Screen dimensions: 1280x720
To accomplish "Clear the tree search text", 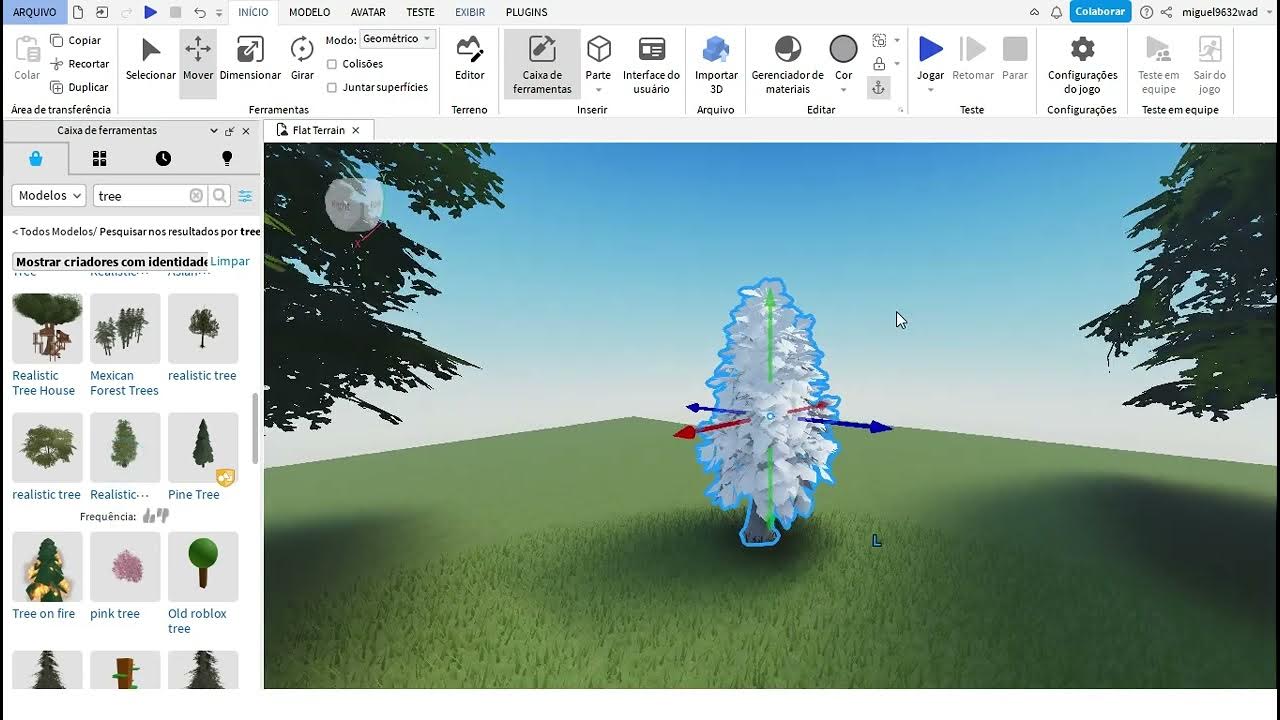I will 196,196.
